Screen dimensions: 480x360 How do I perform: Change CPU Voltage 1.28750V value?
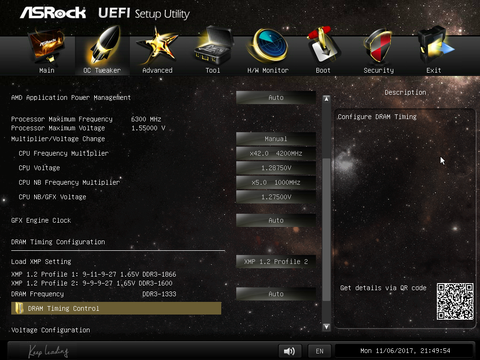tap(276, 168)
